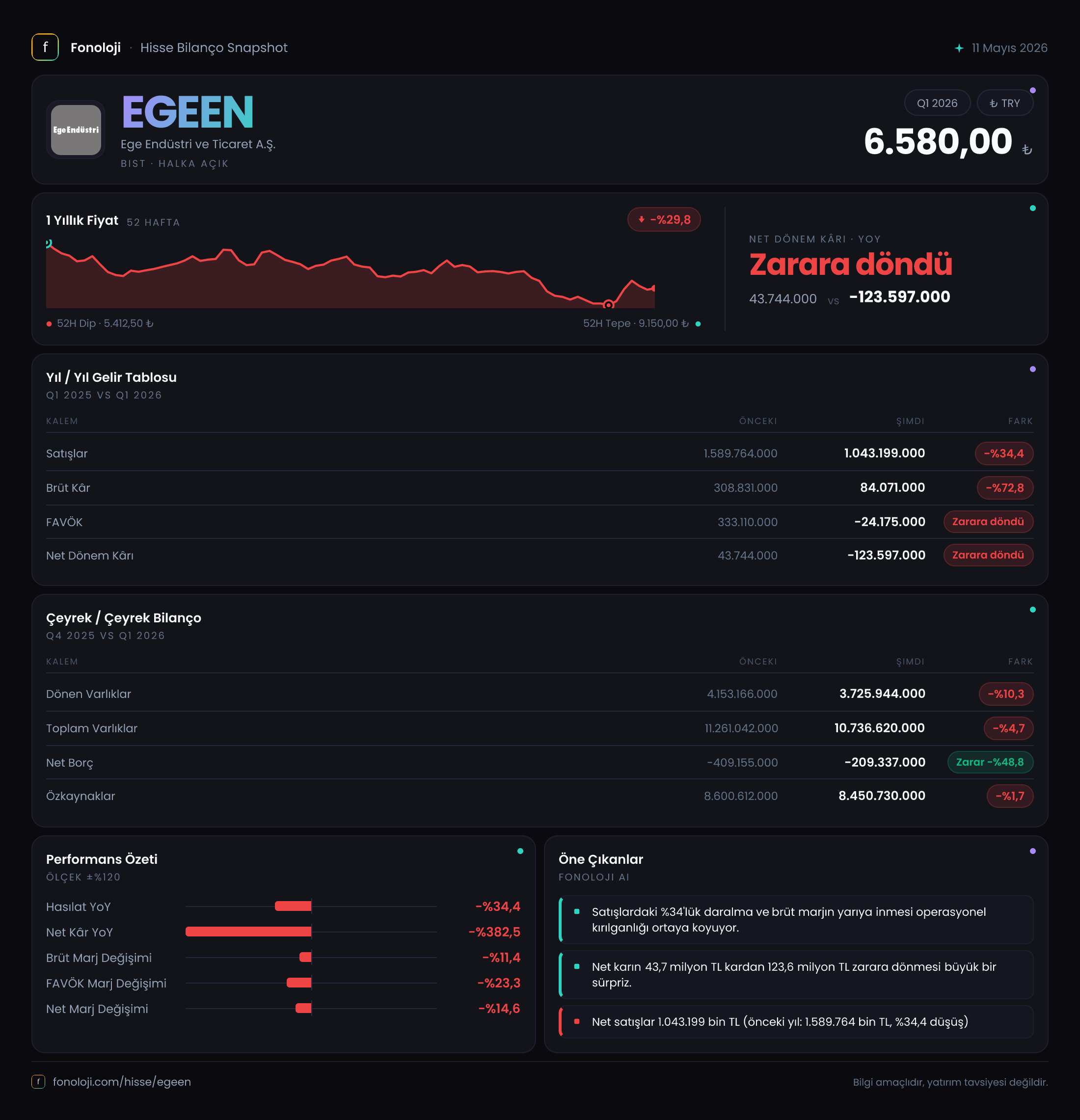This screenshot has width=1080, height=1120.
Task: Click the 52-week low marker on chart
Action: [x=609, y=305]
